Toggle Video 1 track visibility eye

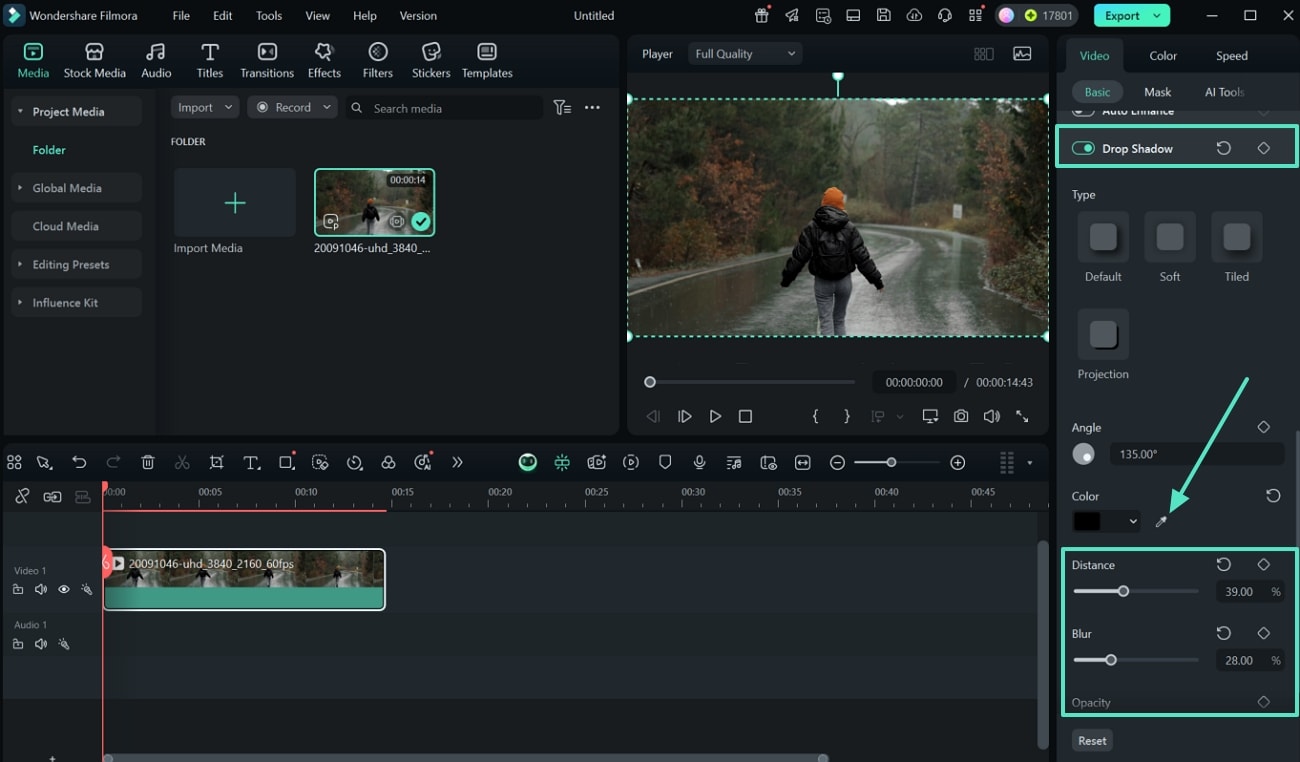coord(64,590)
